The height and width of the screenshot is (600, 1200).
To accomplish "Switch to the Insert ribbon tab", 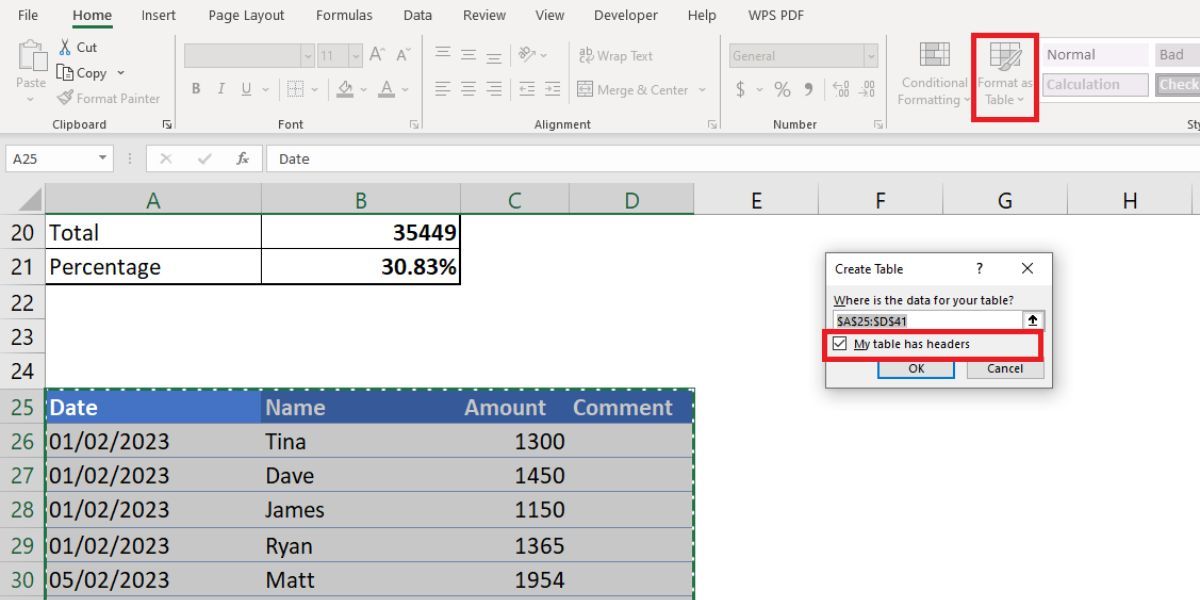I will point(158,15).
